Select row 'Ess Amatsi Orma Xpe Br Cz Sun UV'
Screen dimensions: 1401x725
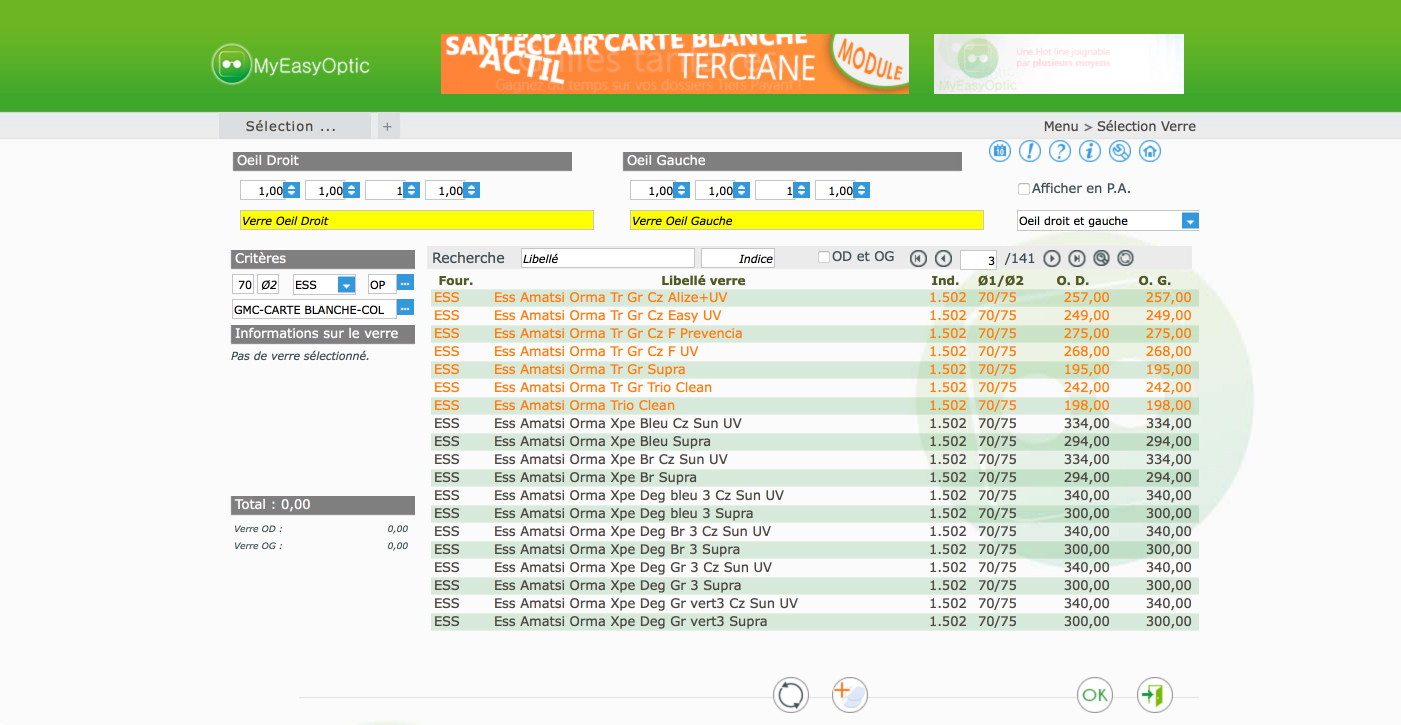(x=814, y=459)
